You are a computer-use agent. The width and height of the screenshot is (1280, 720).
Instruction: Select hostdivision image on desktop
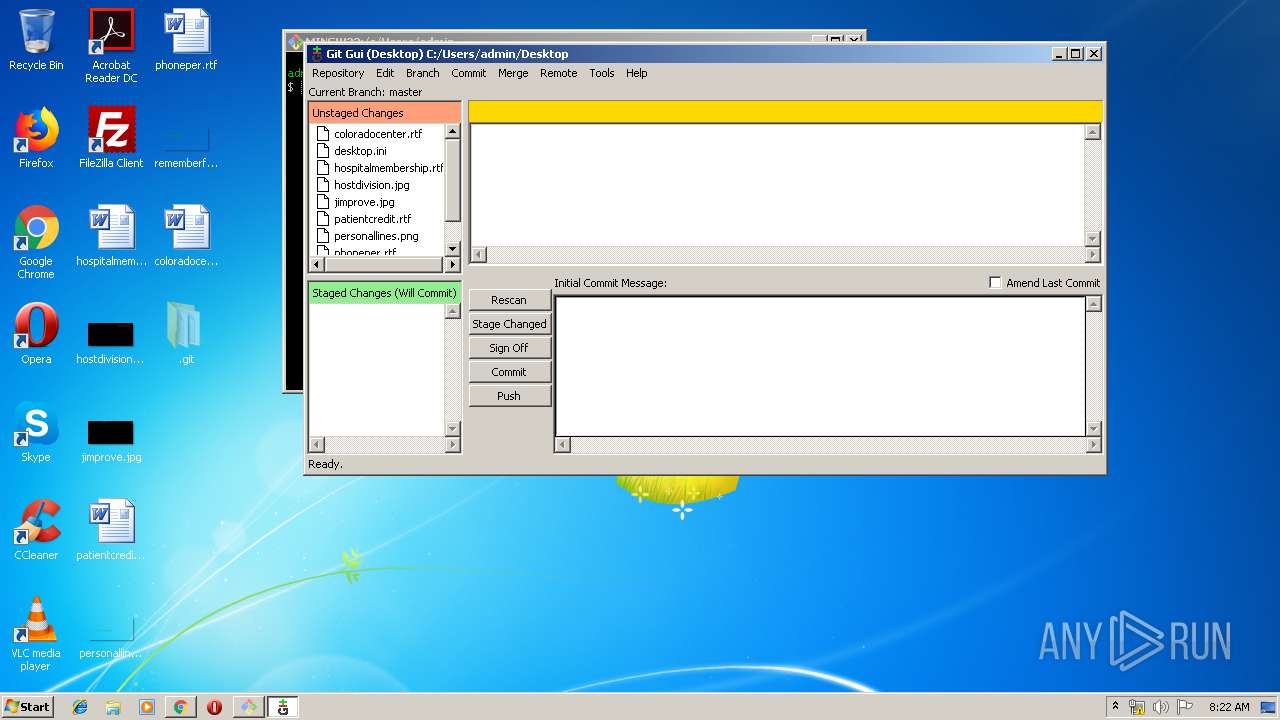(111, 342)
